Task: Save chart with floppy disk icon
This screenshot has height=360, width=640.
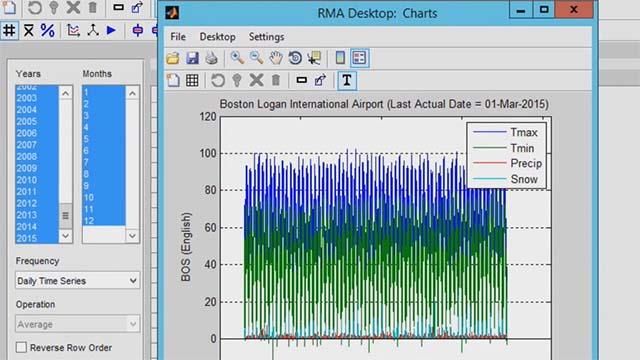Action: [192, 58]
